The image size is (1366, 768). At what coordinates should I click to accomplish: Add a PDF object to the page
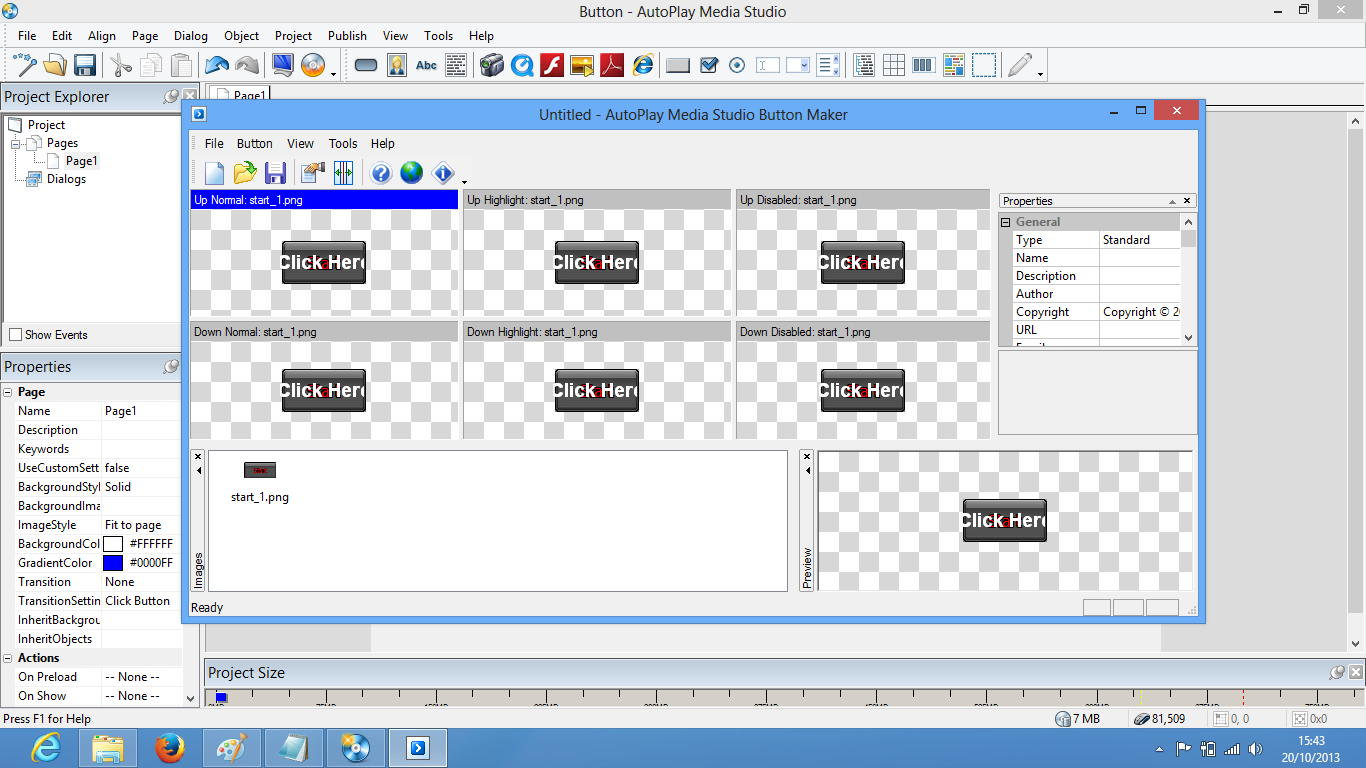(612, 65)
